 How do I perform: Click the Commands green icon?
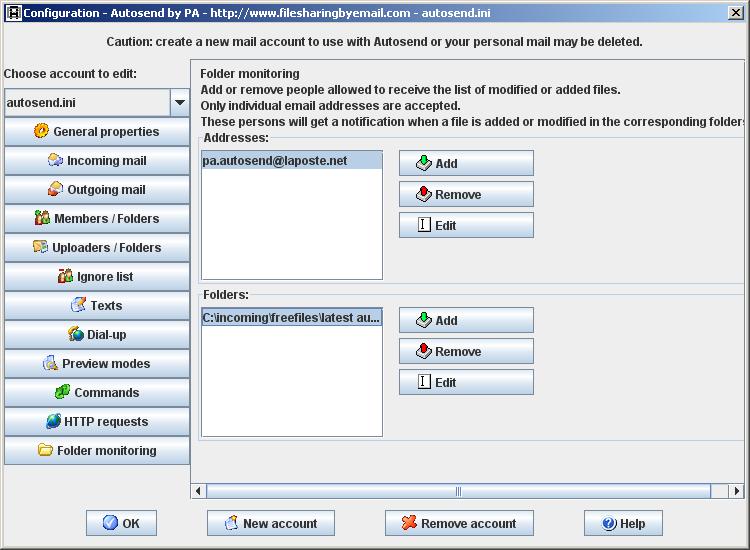(62, 392)
